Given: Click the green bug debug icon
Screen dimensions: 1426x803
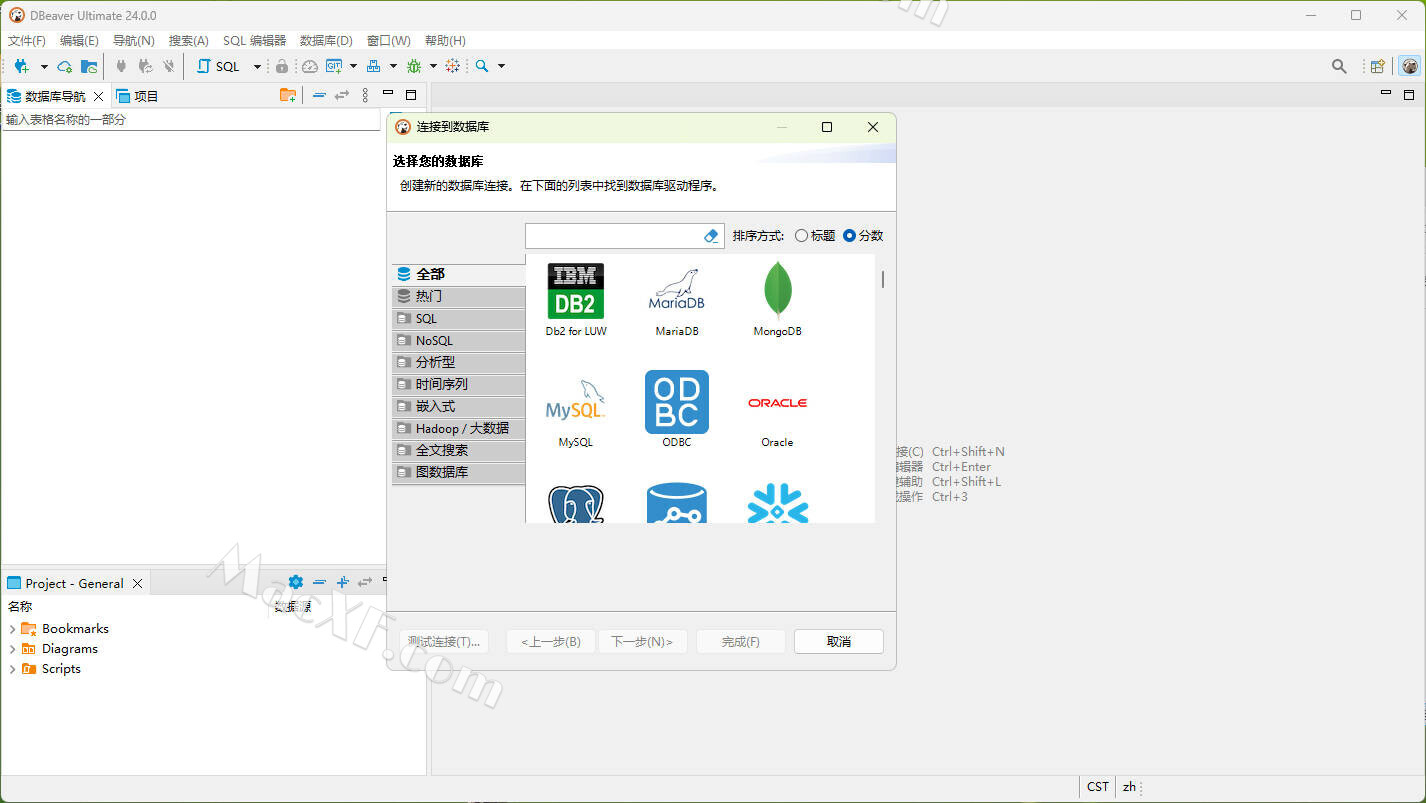Looking at the screenshot, I should point(414,66).
